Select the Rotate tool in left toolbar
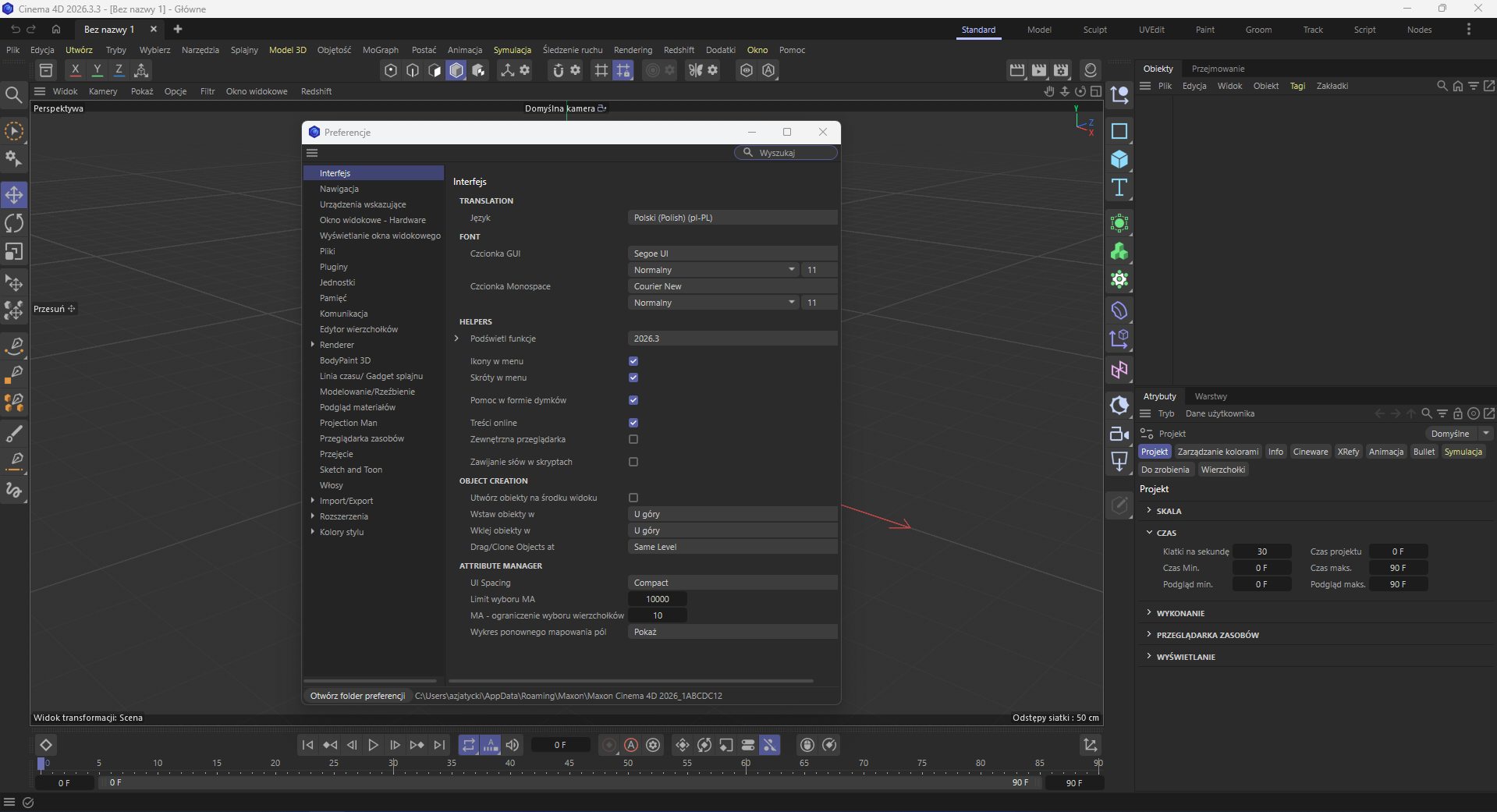 pos(14,223)
